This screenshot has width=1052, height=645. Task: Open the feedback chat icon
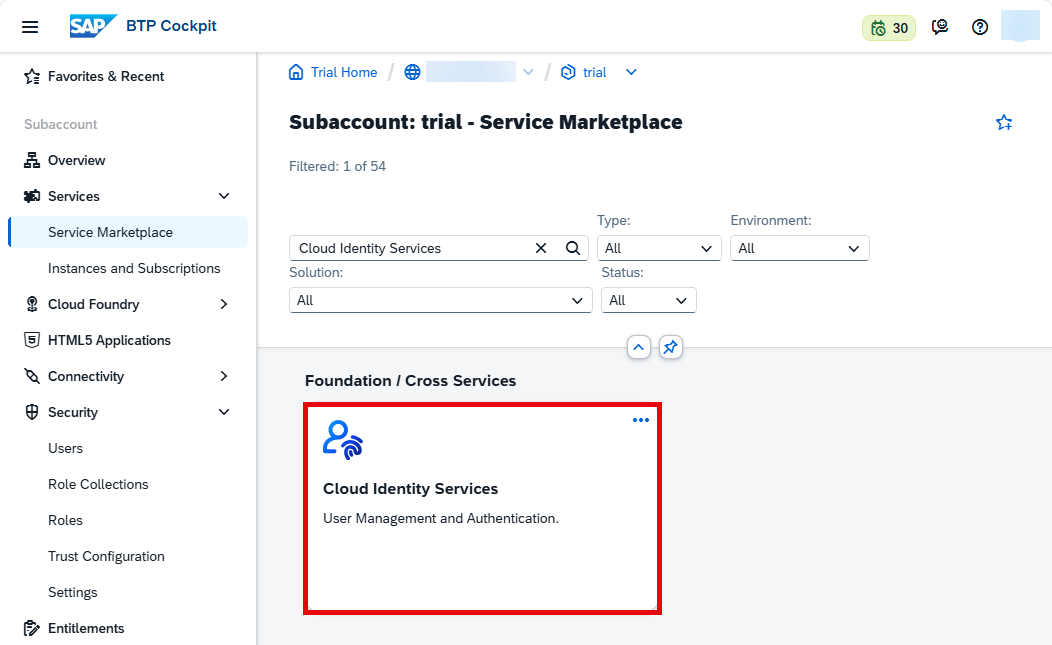click(x=939, y=27)
